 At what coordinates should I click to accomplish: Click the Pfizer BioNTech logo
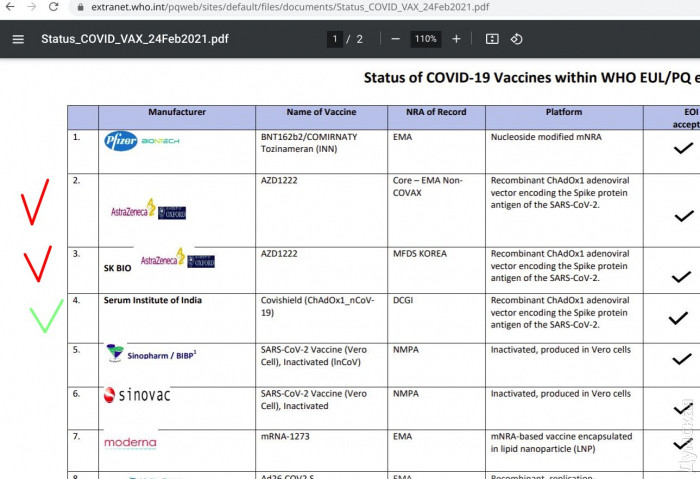coord(141,141)
